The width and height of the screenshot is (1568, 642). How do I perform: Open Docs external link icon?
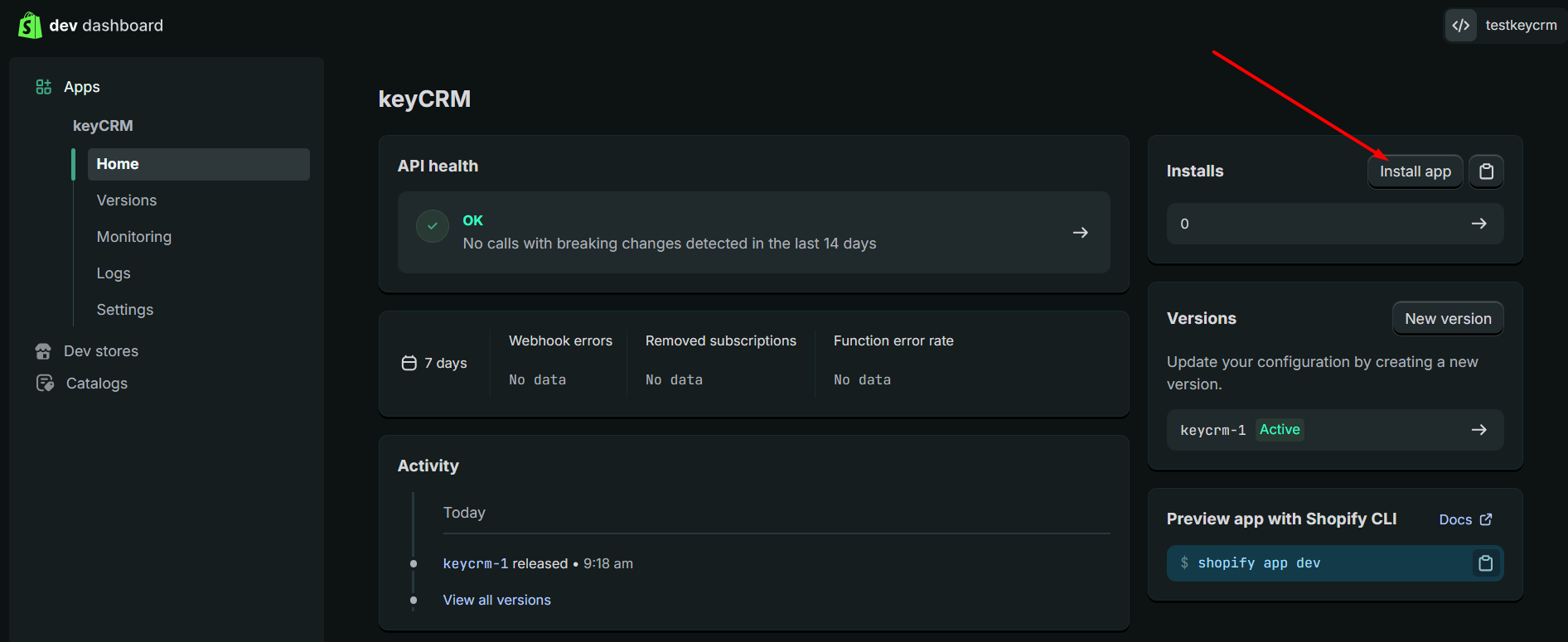pos(1486,519)
